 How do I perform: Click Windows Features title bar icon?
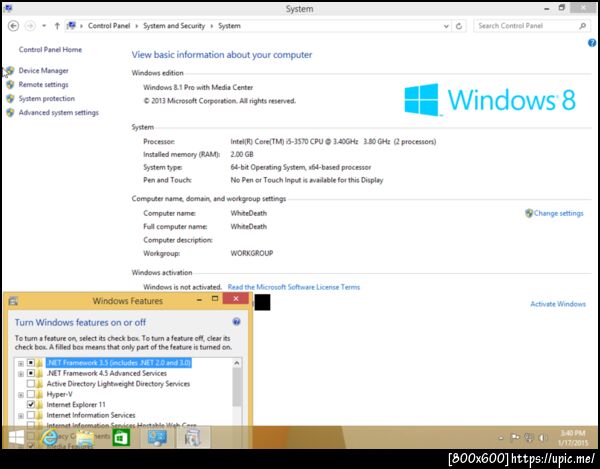pyautogui.click(x=13, y=301)
